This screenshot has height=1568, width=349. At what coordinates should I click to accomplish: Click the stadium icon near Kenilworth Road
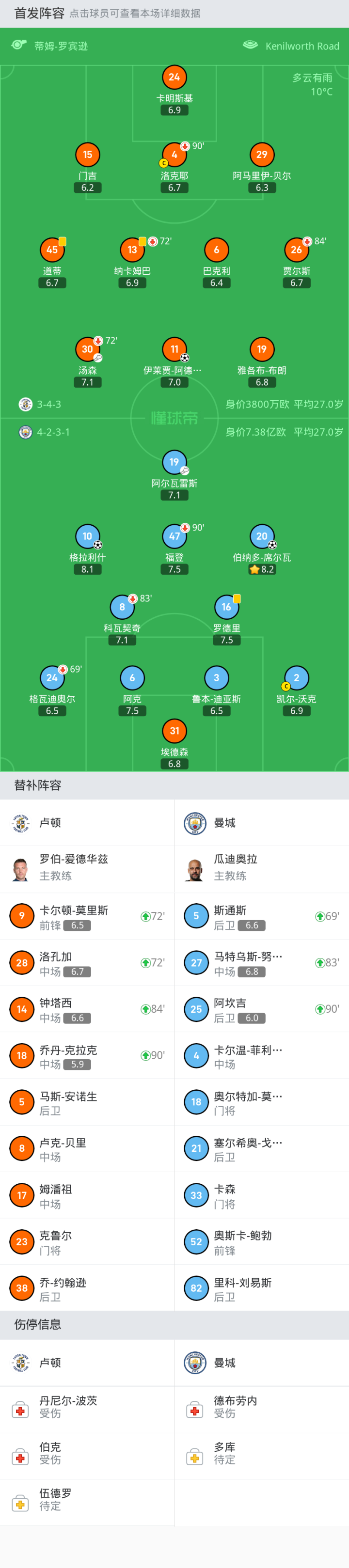[x=250, y=45]
